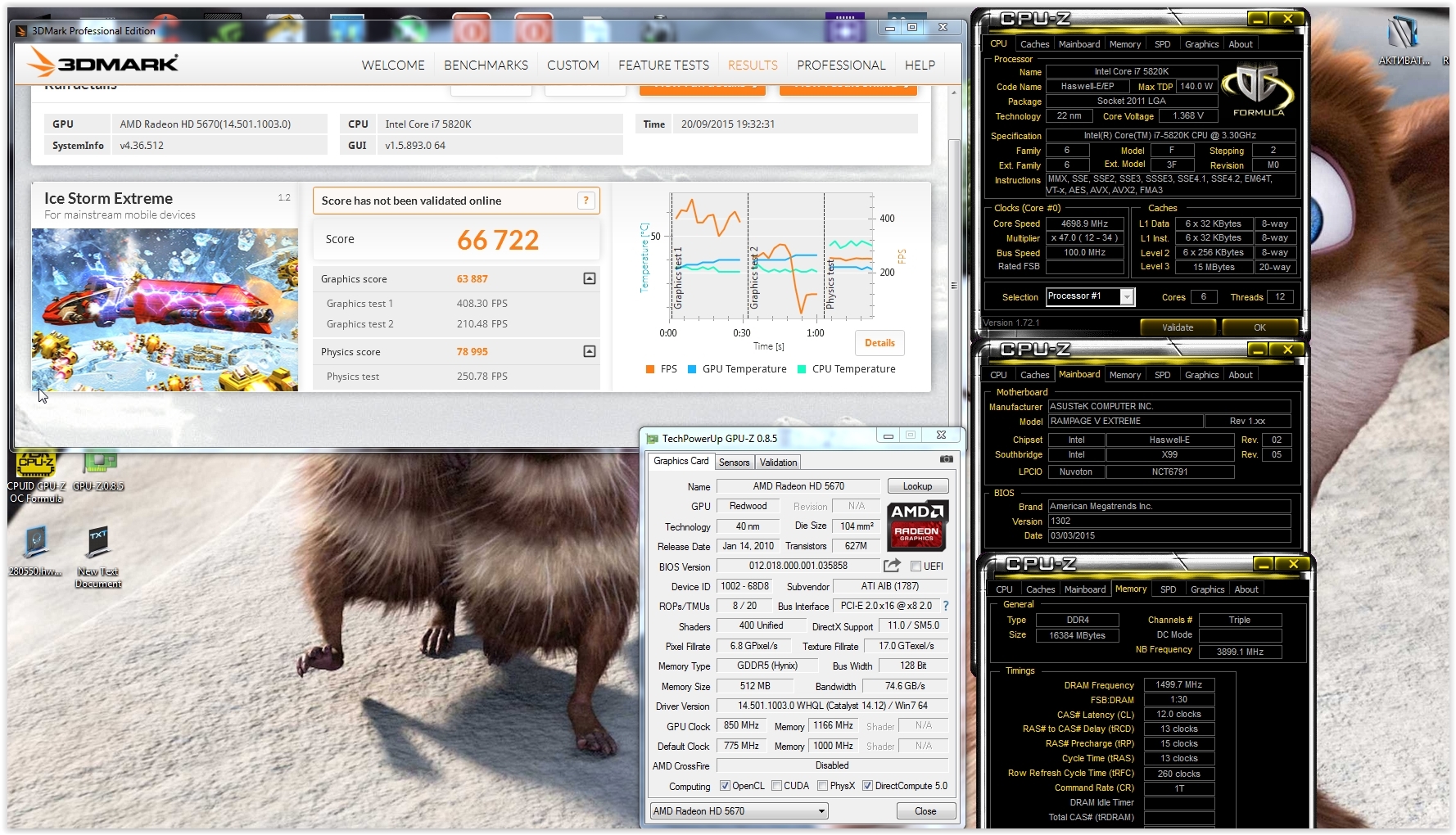The width and height of the screenshot is (1456, 835).
Task: Click the Bus Interface question mark icon
Action: point(946,606)
